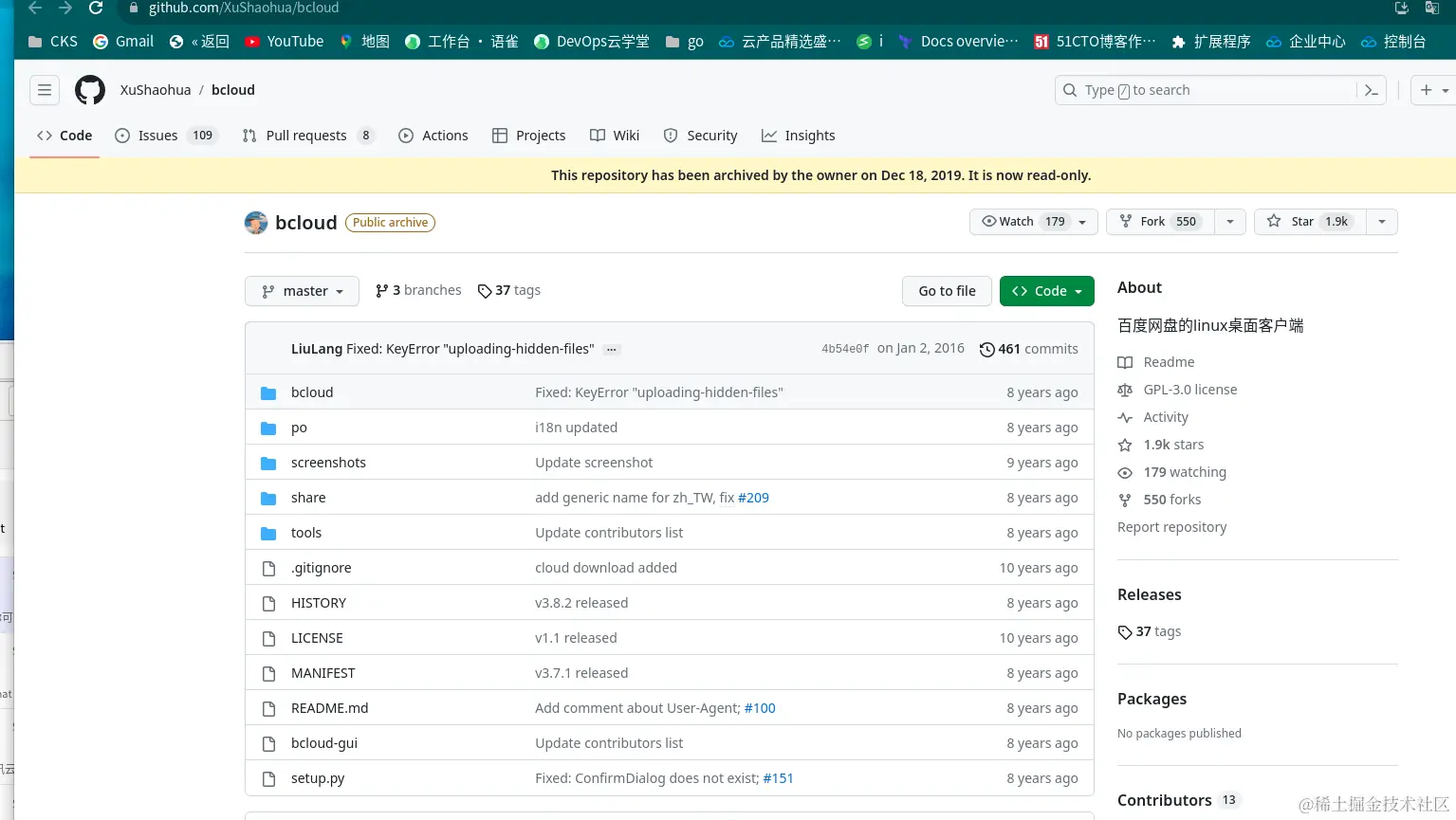Image resolution: width=1456 pixels, height=820 pixels.
Task: Expand the commit message ellipsis
Action: [x=612, y=350]
